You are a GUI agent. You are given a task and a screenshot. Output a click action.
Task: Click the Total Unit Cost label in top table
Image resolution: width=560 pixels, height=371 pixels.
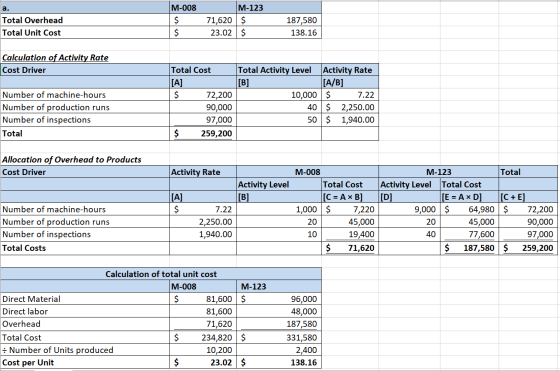[31, 32]
